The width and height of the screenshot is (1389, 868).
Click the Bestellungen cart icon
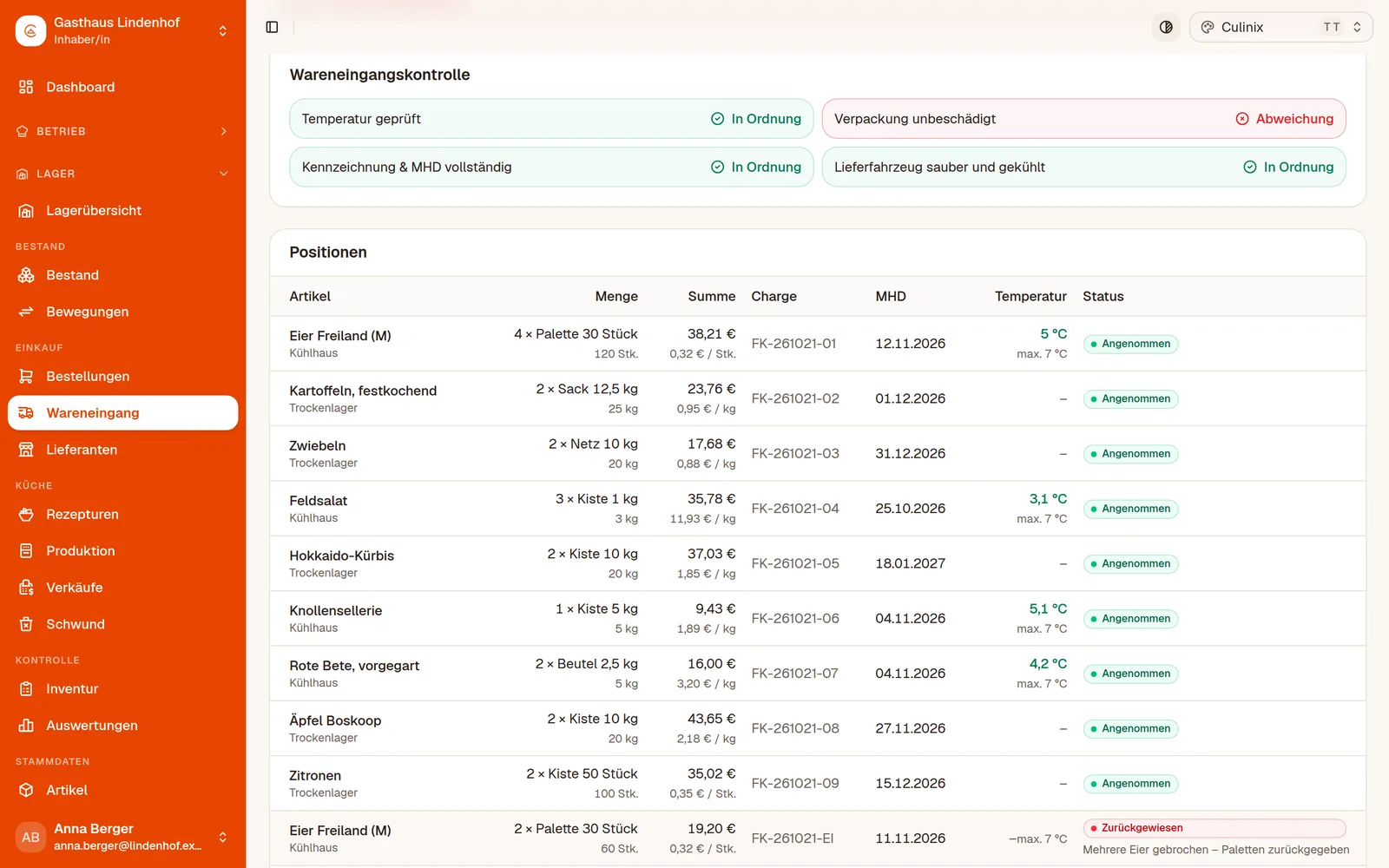pyautogui.click(x=26, y=376)
